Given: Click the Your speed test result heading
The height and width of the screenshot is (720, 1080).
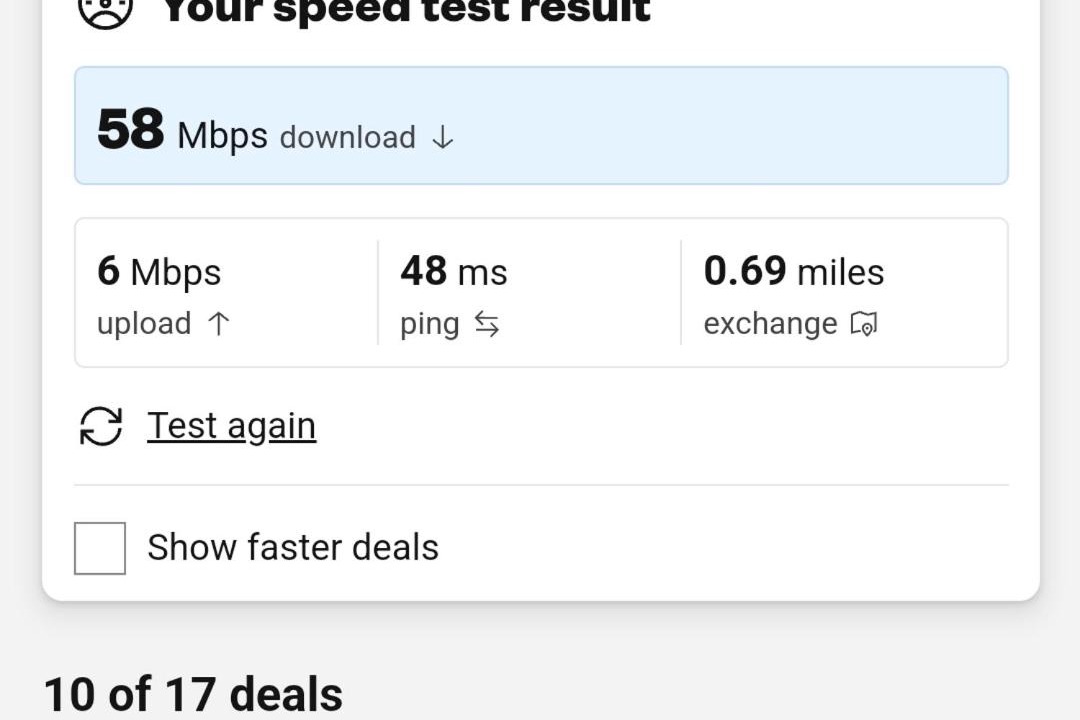Looking at the screenshot, I should click(405, 10).
